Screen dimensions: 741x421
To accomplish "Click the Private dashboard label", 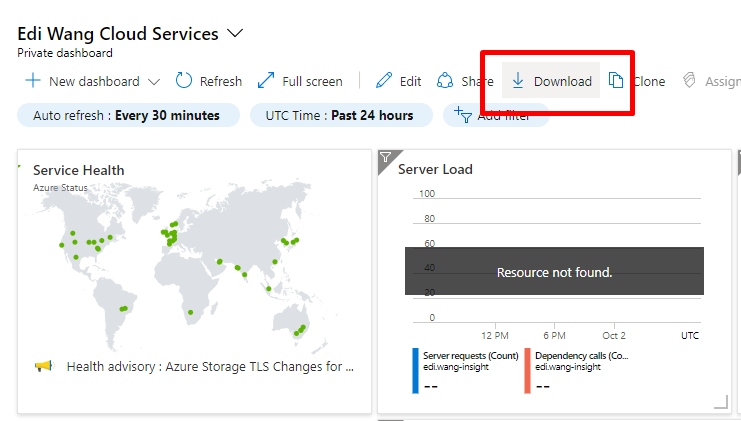I will pos(65,53).
